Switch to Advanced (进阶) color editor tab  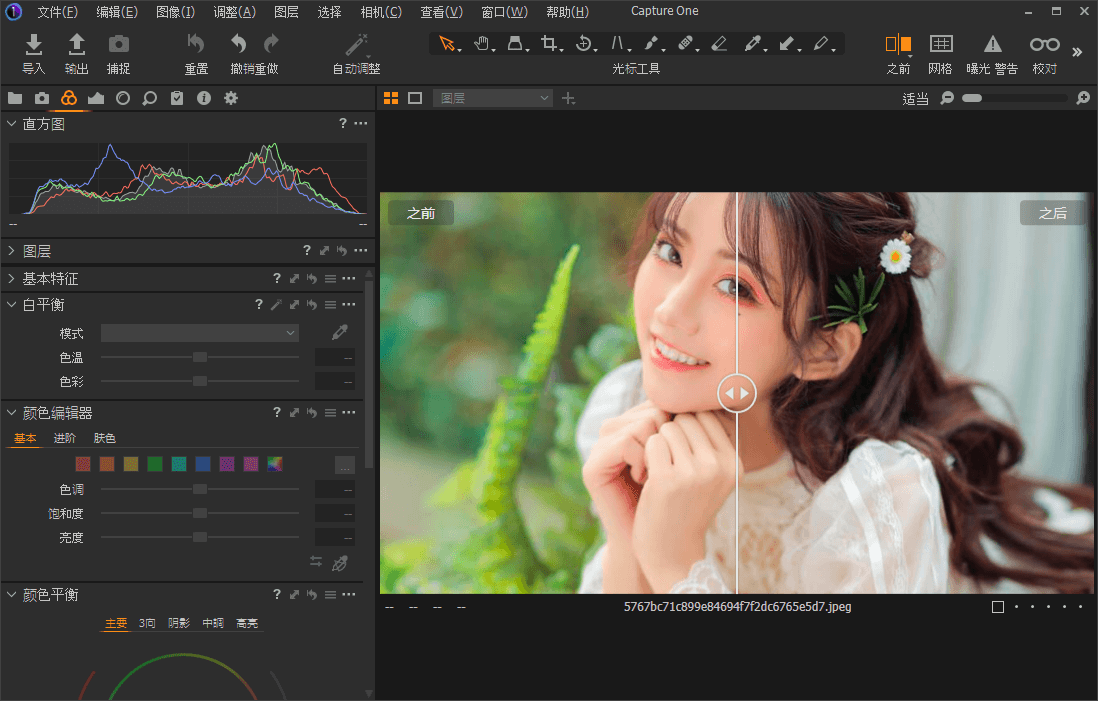click(64, 438)
